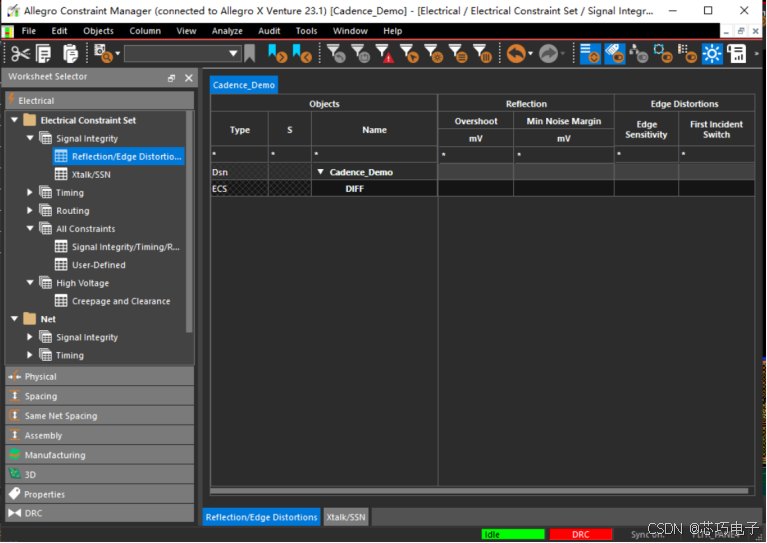This screenshot has height=543, width=767.
Task: Click the Copy icon in toolbar
Action: pos(44,53)
